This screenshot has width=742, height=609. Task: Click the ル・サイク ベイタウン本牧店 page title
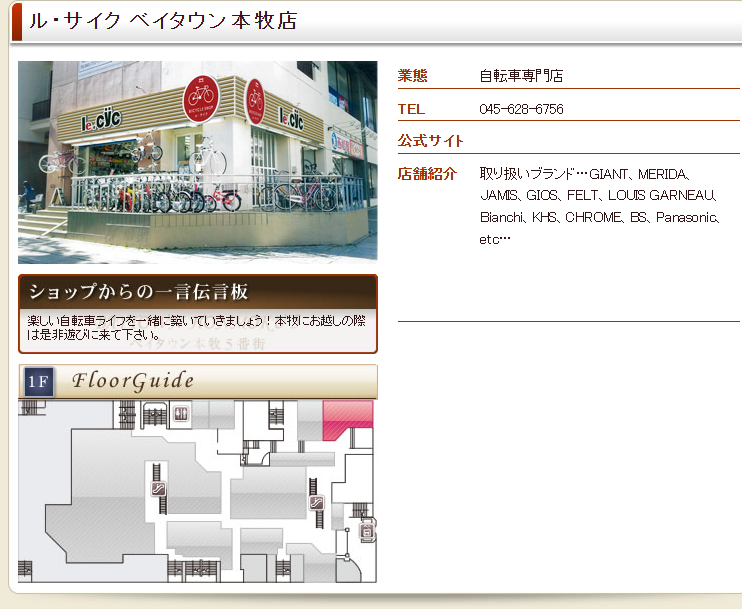coord(163,21)
